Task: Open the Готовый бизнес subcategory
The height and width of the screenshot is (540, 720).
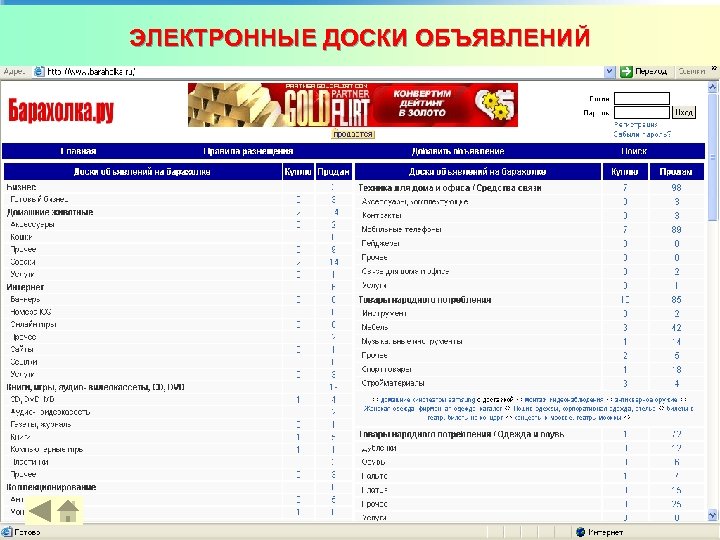Action: click(x=39, y=199)
